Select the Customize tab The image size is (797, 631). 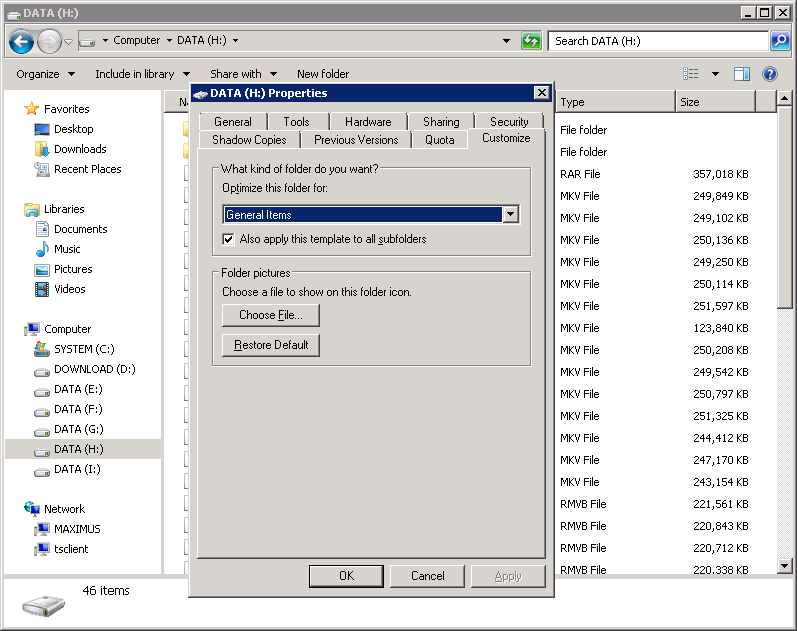tap(506, 138)
